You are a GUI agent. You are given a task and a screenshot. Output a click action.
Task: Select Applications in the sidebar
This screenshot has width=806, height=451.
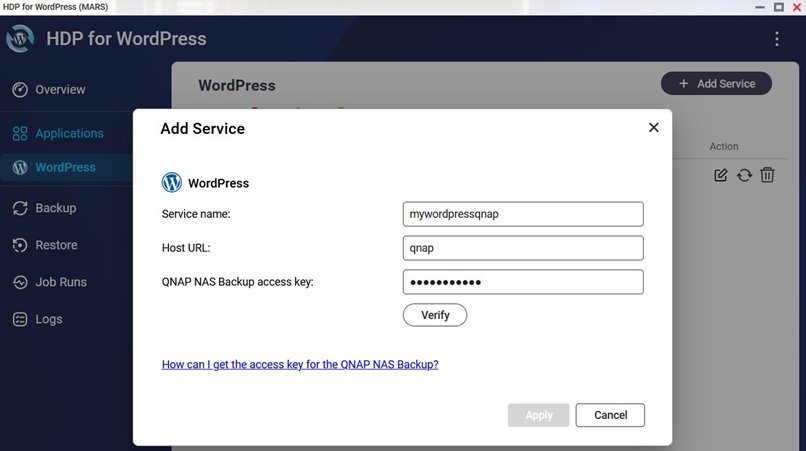(x=68, y=133)
